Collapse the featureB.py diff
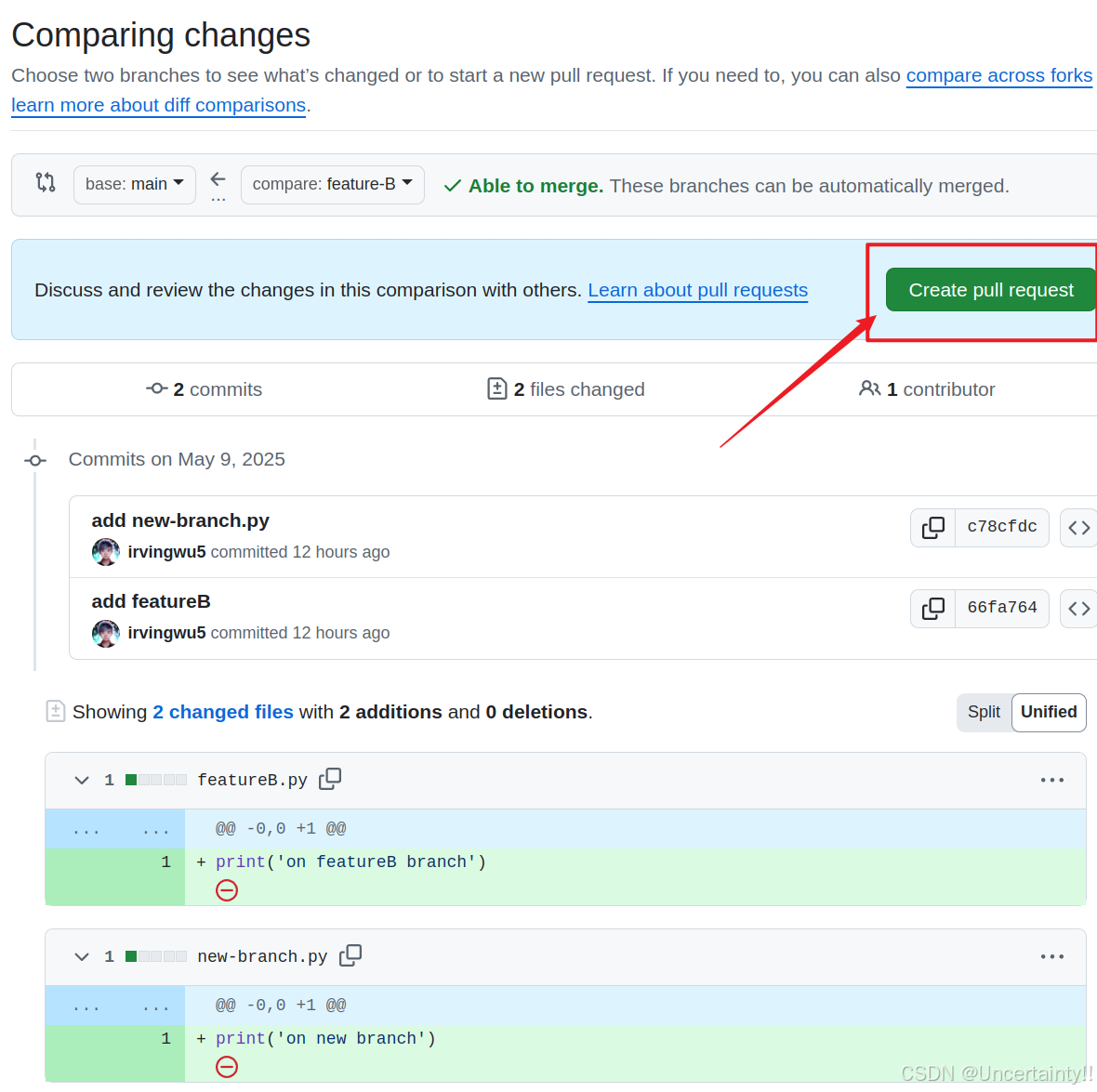 tap(82, 780)
